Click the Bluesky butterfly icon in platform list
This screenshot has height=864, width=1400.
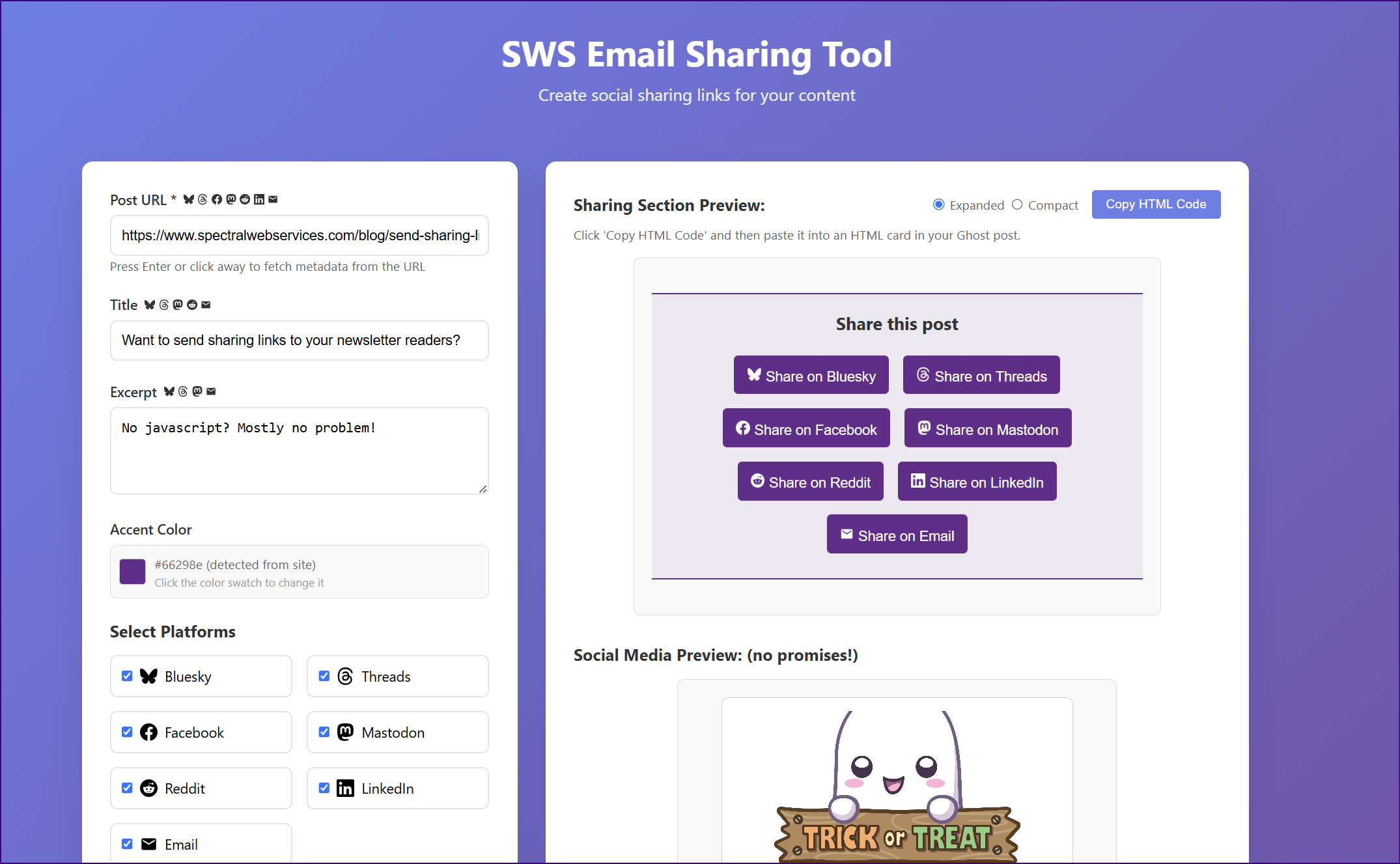click(x=148, y=676)
